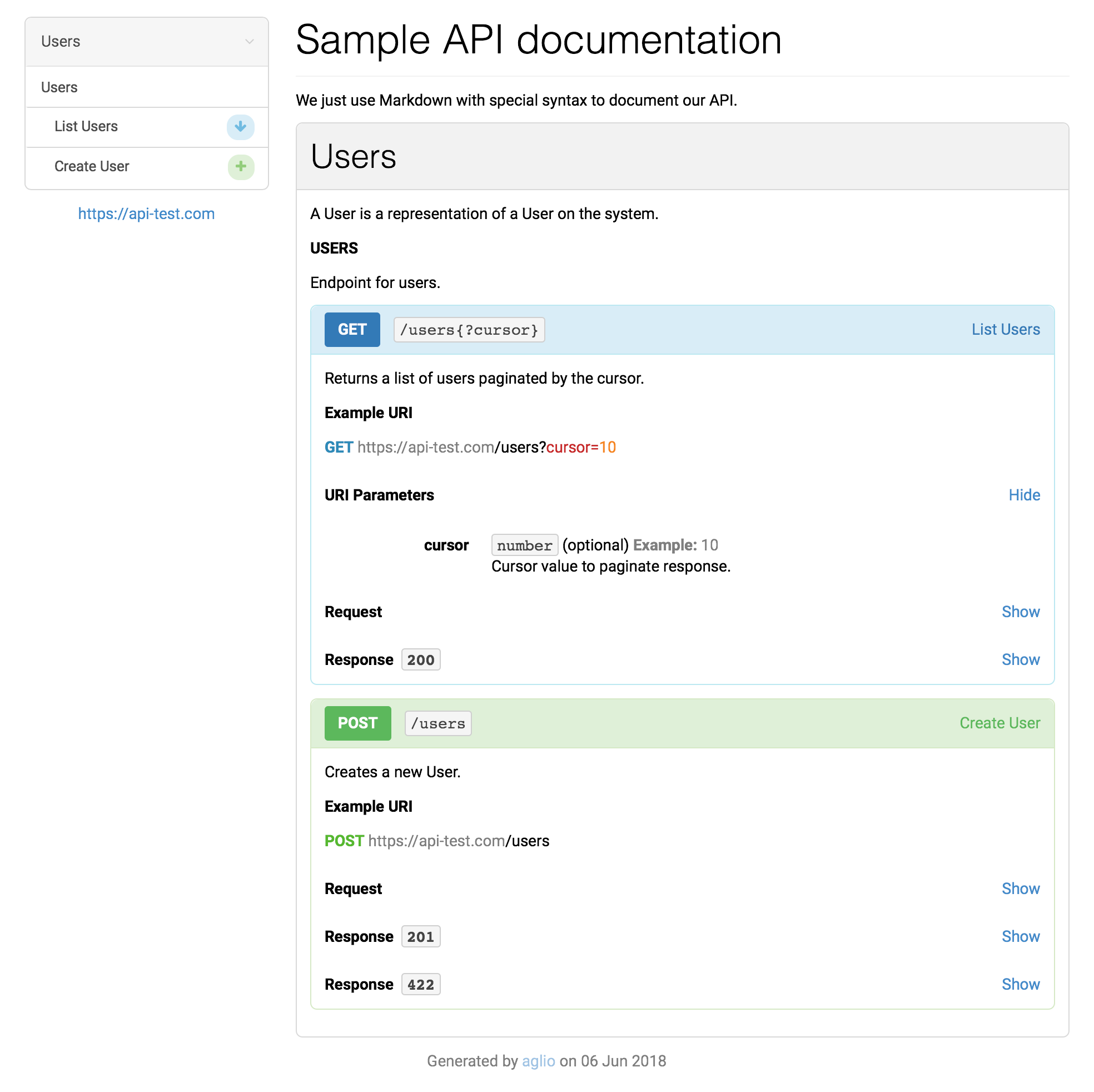
Task: Click the cursor parameter name
Action: [x=446, y=545]
